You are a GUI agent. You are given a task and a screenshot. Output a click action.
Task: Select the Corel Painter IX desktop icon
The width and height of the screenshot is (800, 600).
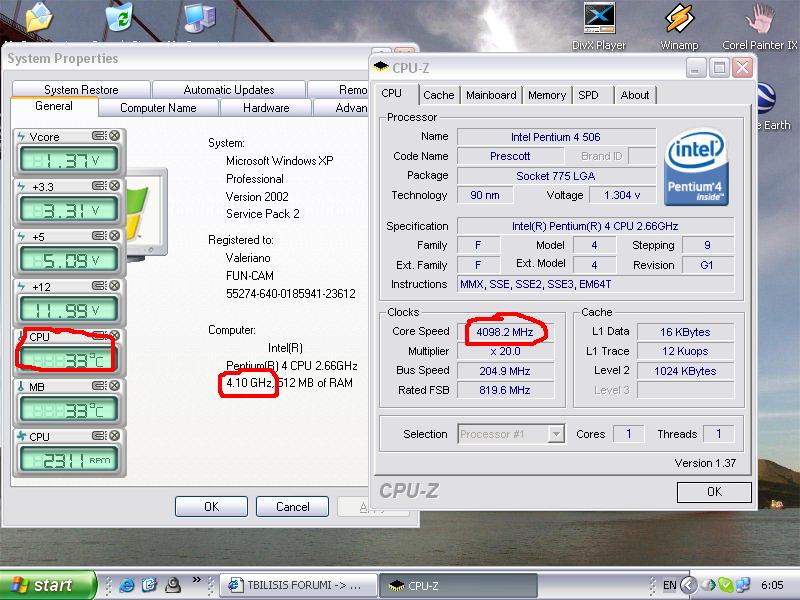pyautogui.click(x=760, y=26)
